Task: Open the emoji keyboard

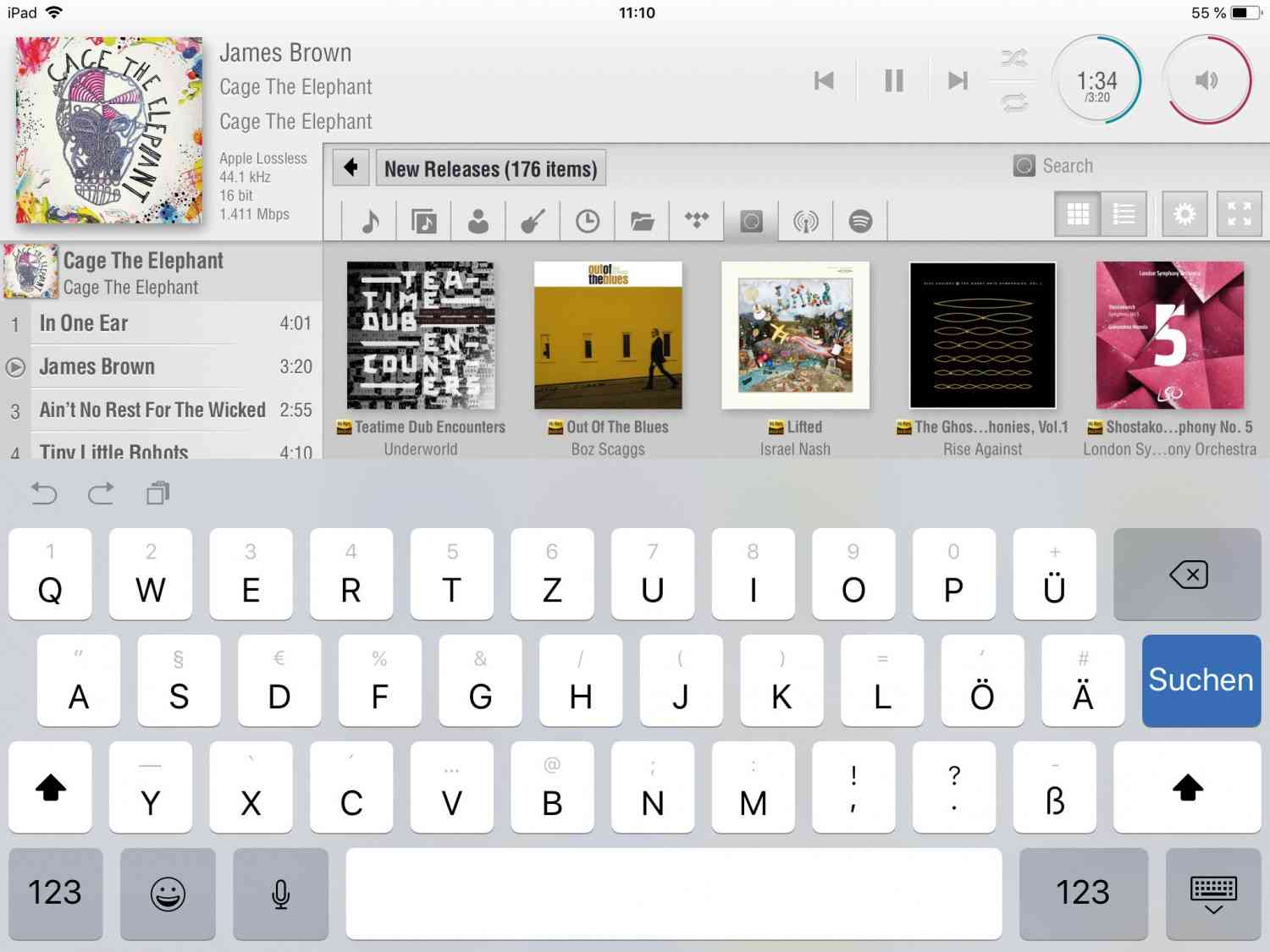Action: point(168,894)
